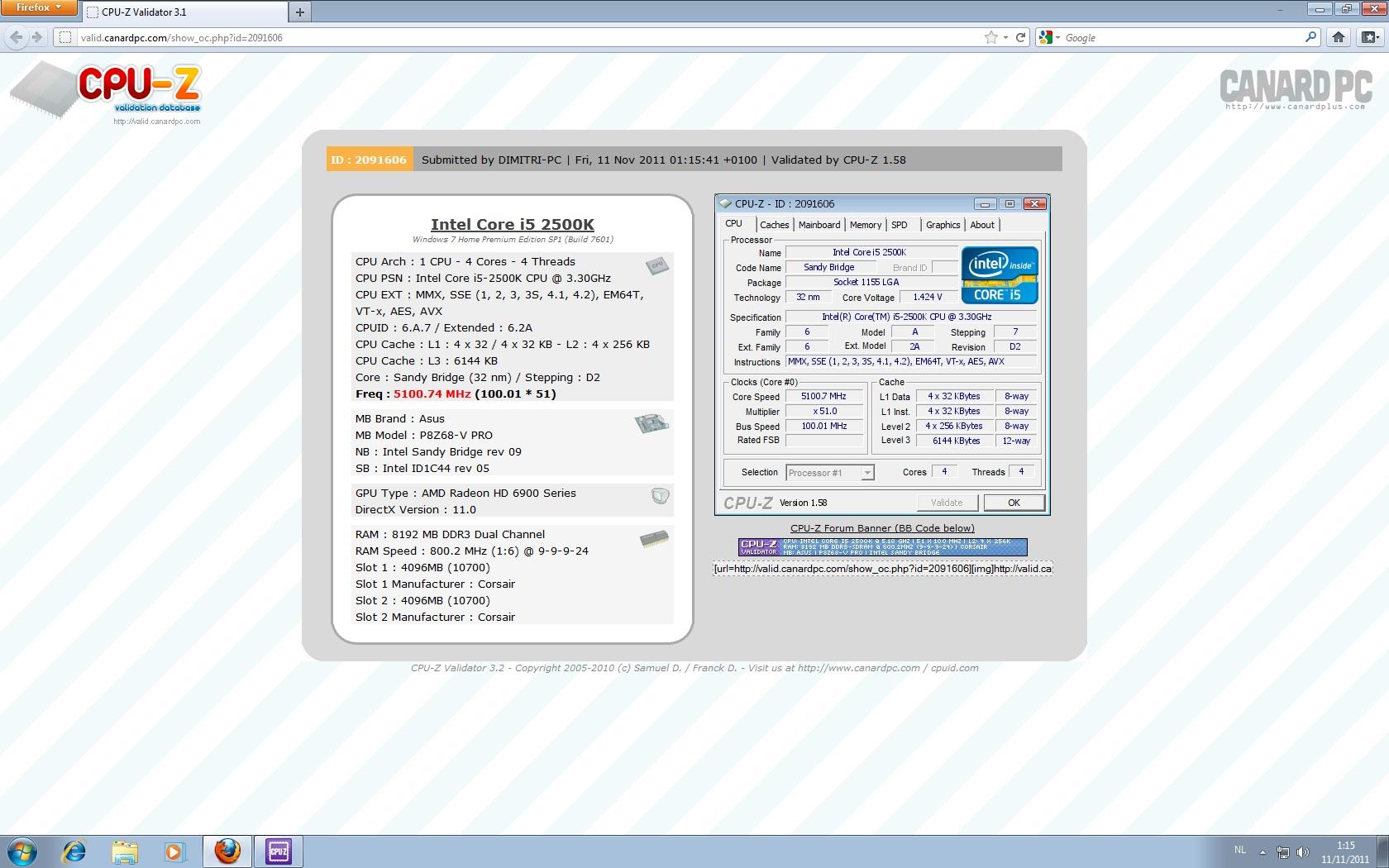Open the valid.canardpc.com link under logo
Image resolution: width=1389 pixels, height=868 pixels.
(x=156, y=122)
